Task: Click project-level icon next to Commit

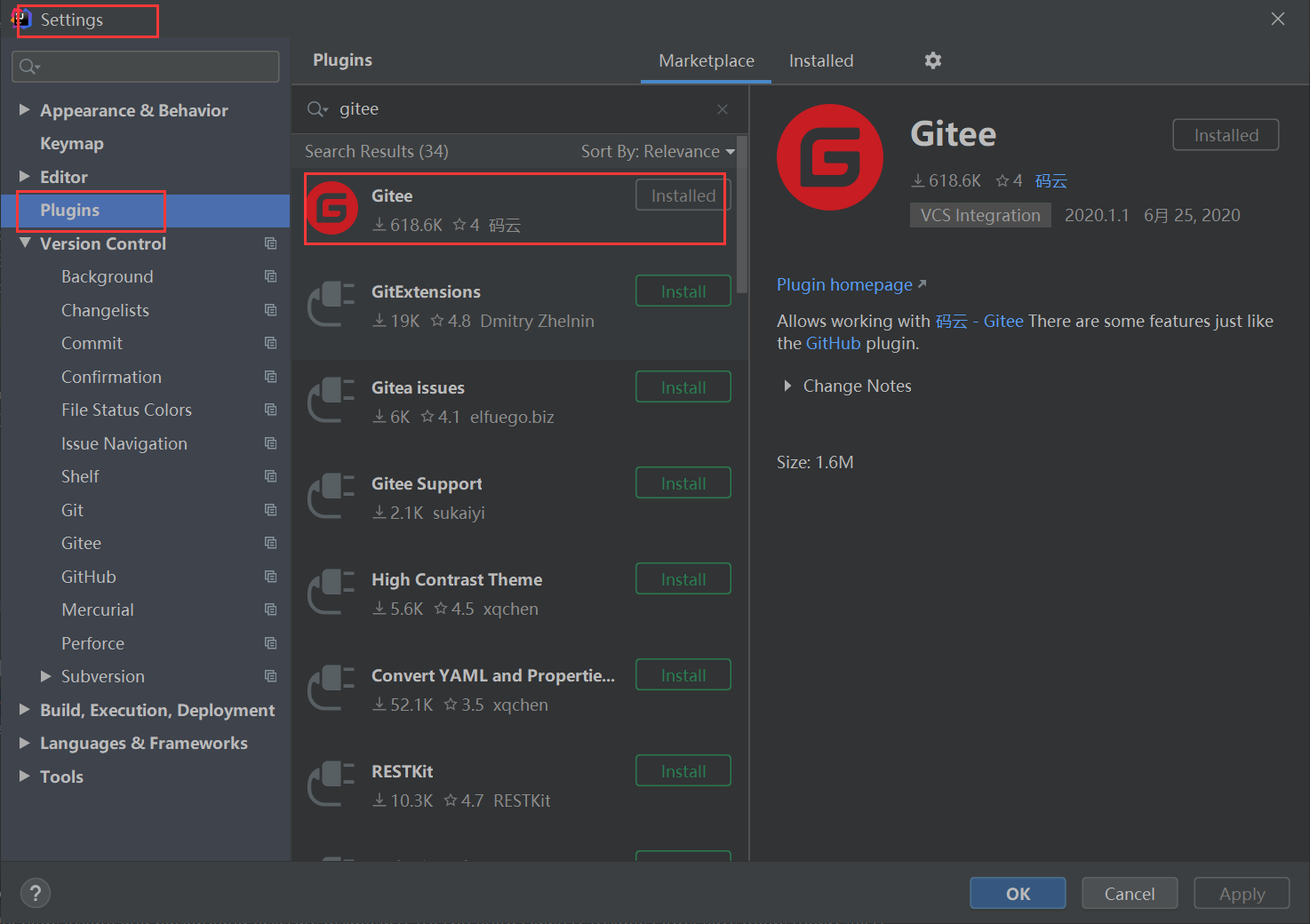Action: click(x=271, y=343)
